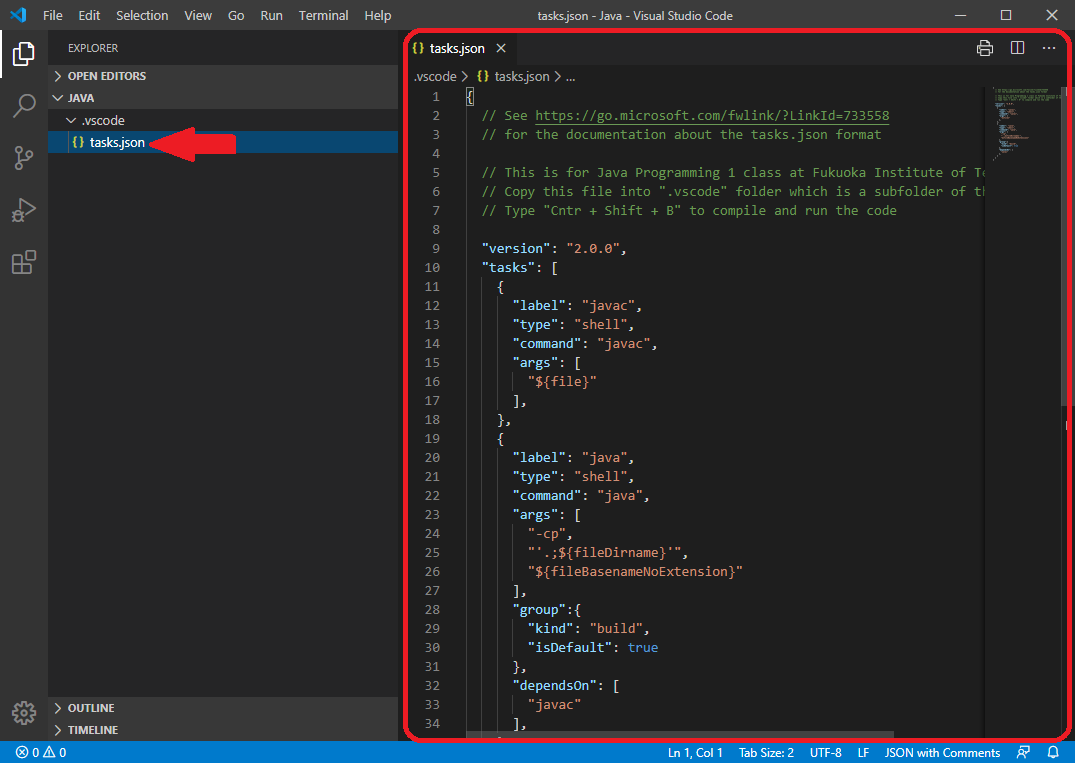1075x763 pixels.
Task: Click Ln 1, Col 1 in status bar
Action: pyautogui.click(x=694, y=752)
